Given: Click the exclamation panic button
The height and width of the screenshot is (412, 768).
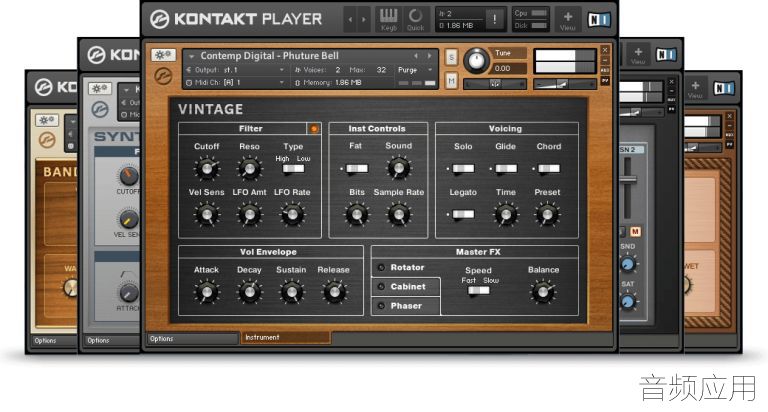Looking at the screenshot, I should [495, 19].
